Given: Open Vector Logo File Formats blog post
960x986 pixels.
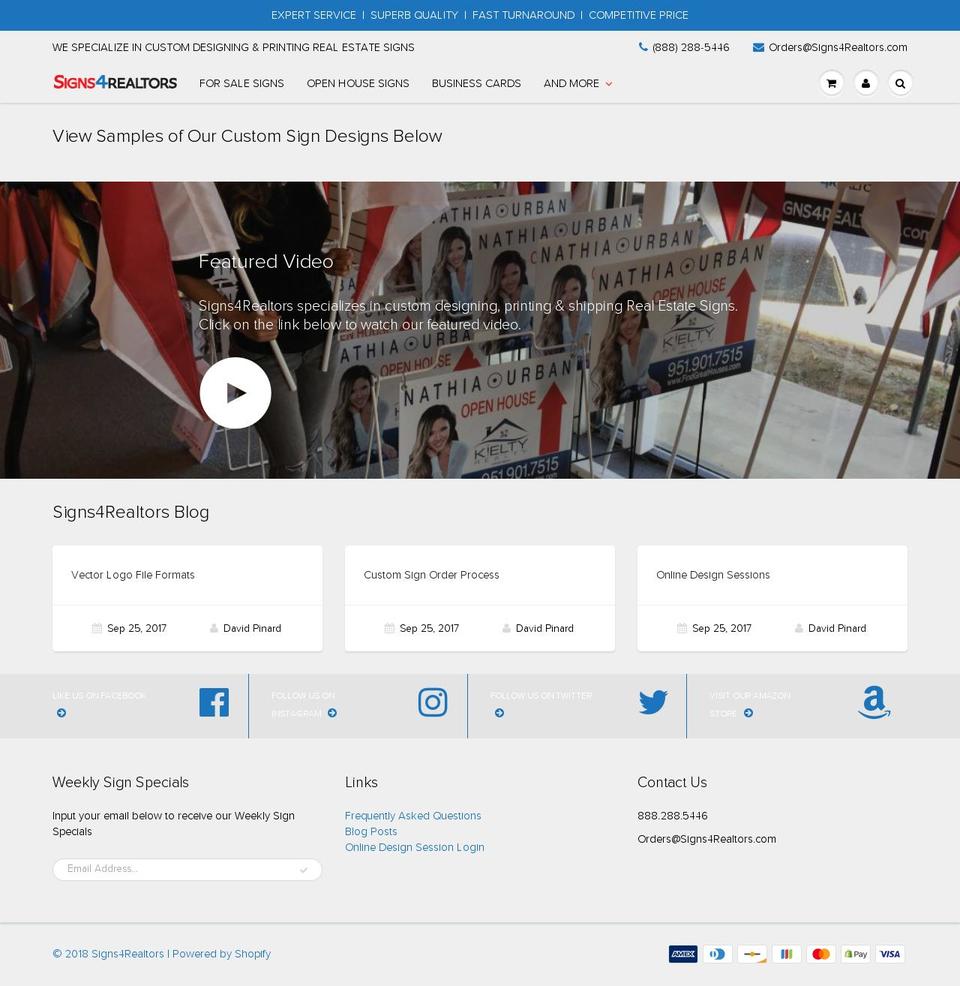Looking at the screenshot, I should point(133,575).
